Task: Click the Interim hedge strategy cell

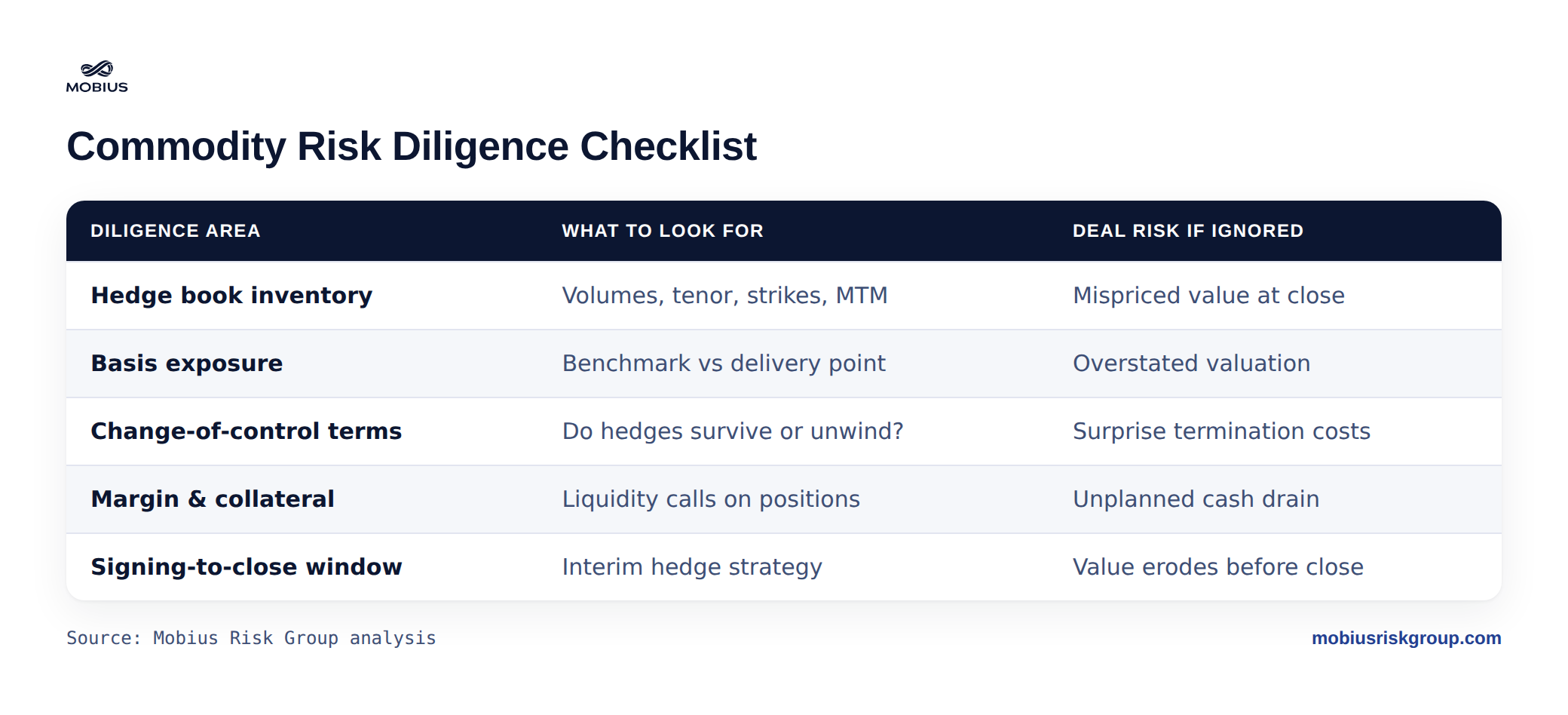Action: pos(692,567)
